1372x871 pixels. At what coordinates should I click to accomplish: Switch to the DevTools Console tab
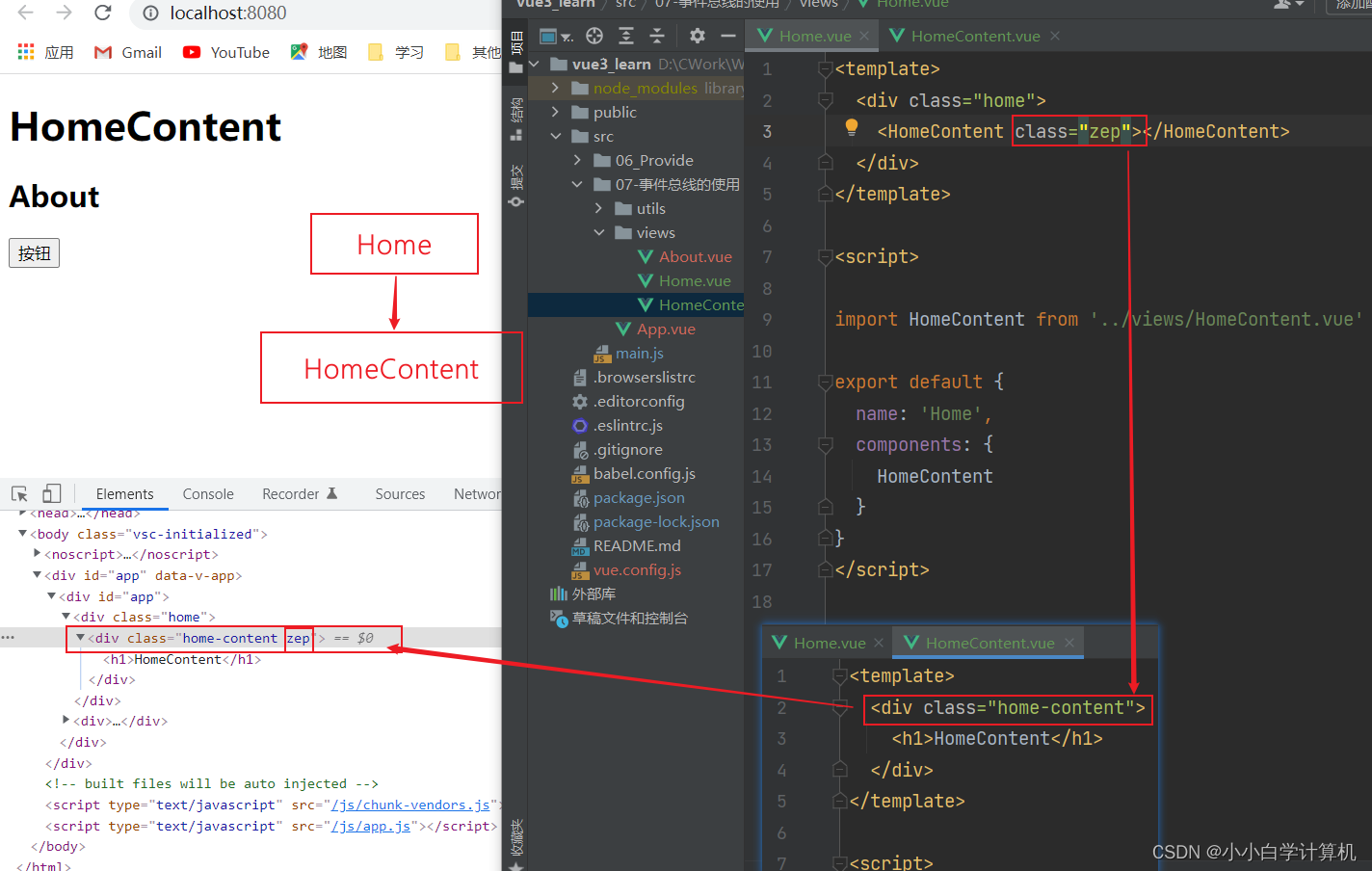(208, 493)
